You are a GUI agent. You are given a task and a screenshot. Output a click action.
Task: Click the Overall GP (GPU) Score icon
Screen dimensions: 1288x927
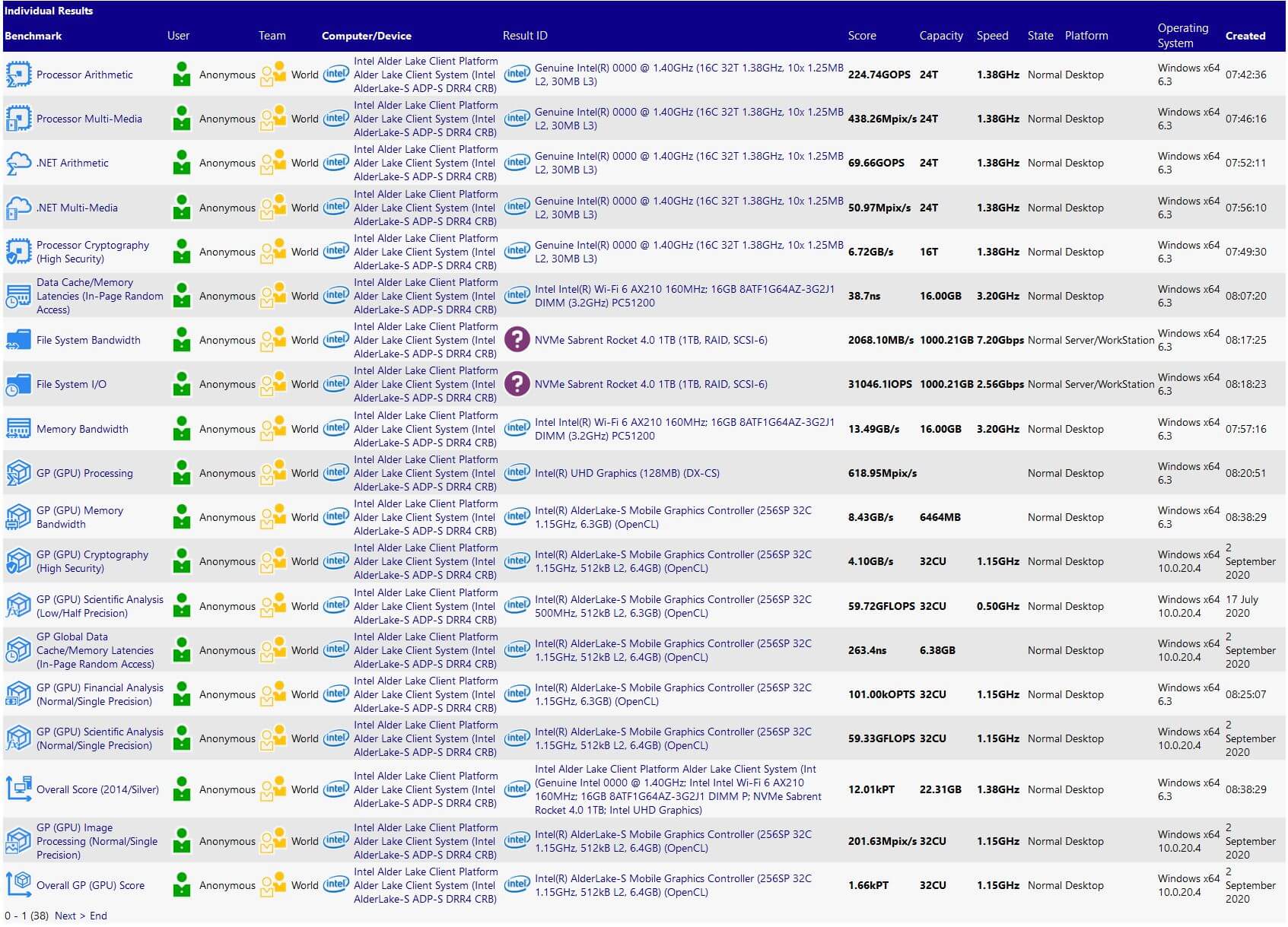pyautogui.click(x=18, y=885)
